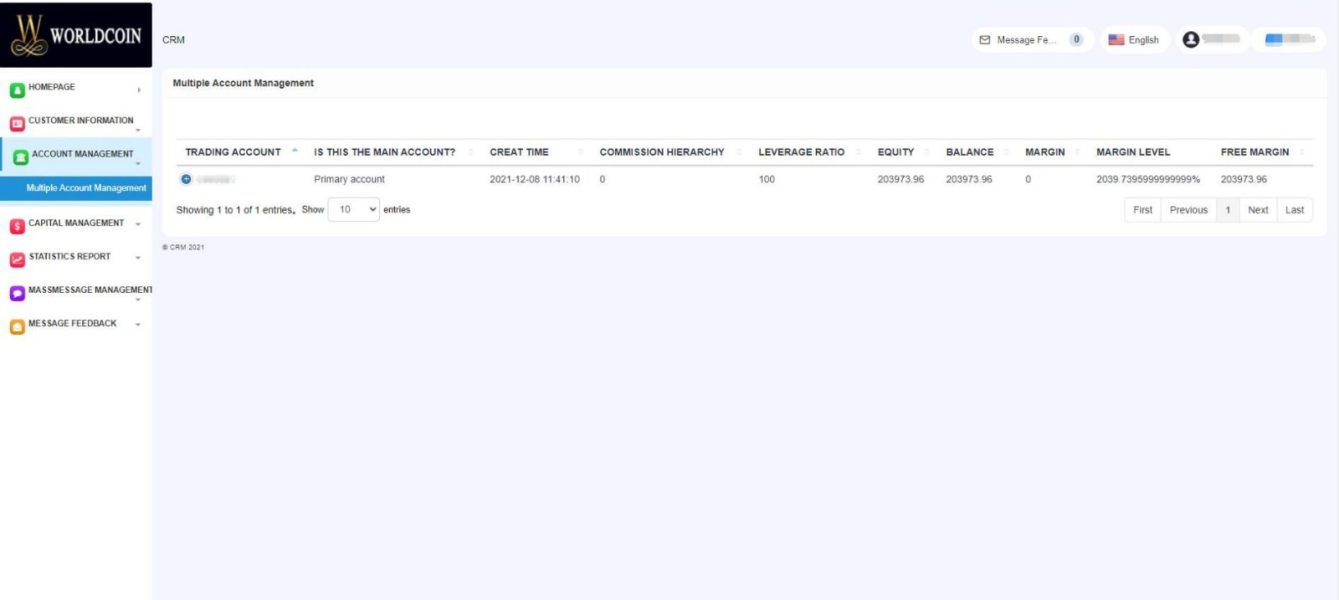The height and width of the screenshot is (600, 1339).
Task: Sort by Commission Hierarchy column
Action: click(671, 152)
